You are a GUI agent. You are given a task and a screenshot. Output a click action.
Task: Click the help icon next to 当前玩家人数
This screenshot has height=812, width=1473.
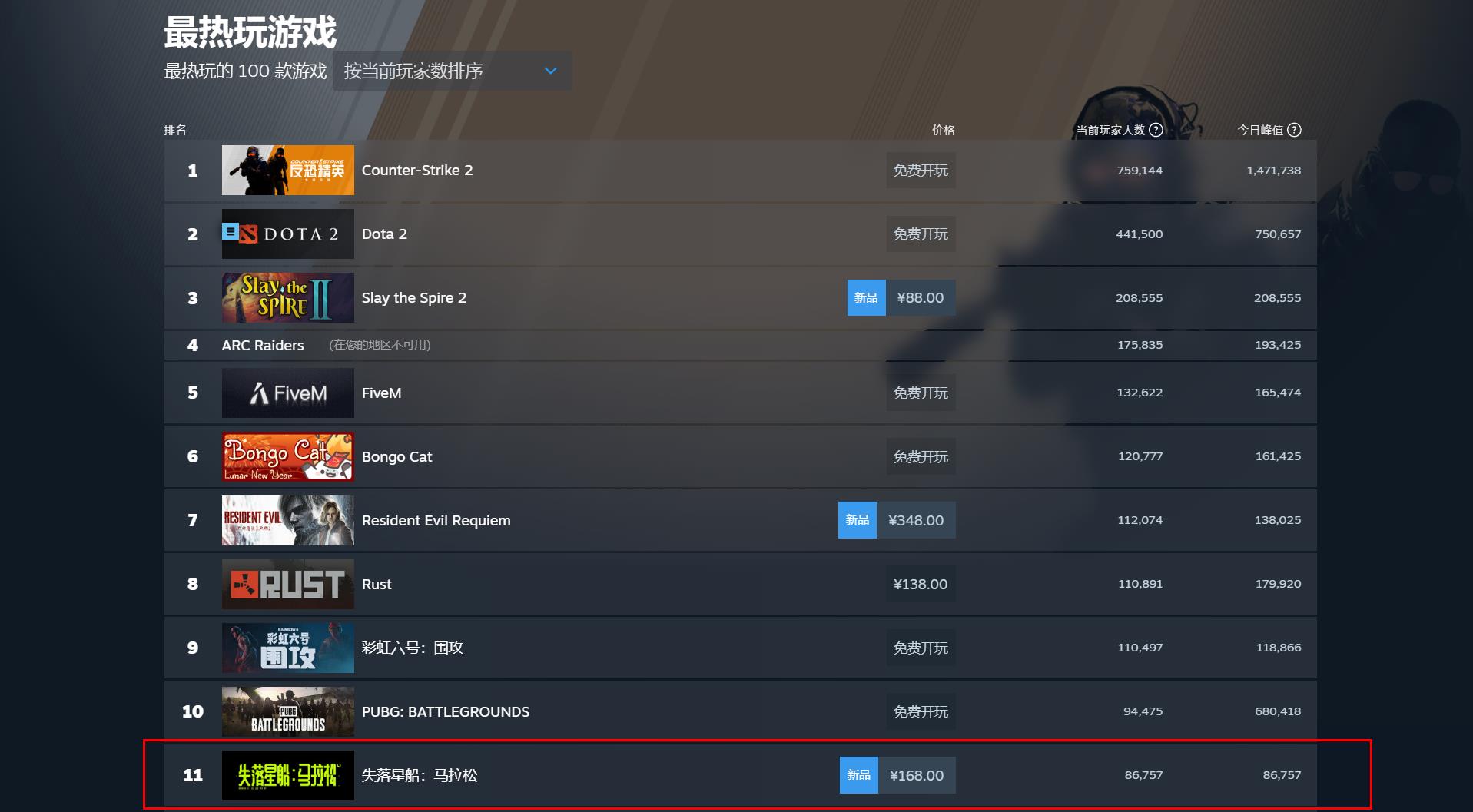1156,130
